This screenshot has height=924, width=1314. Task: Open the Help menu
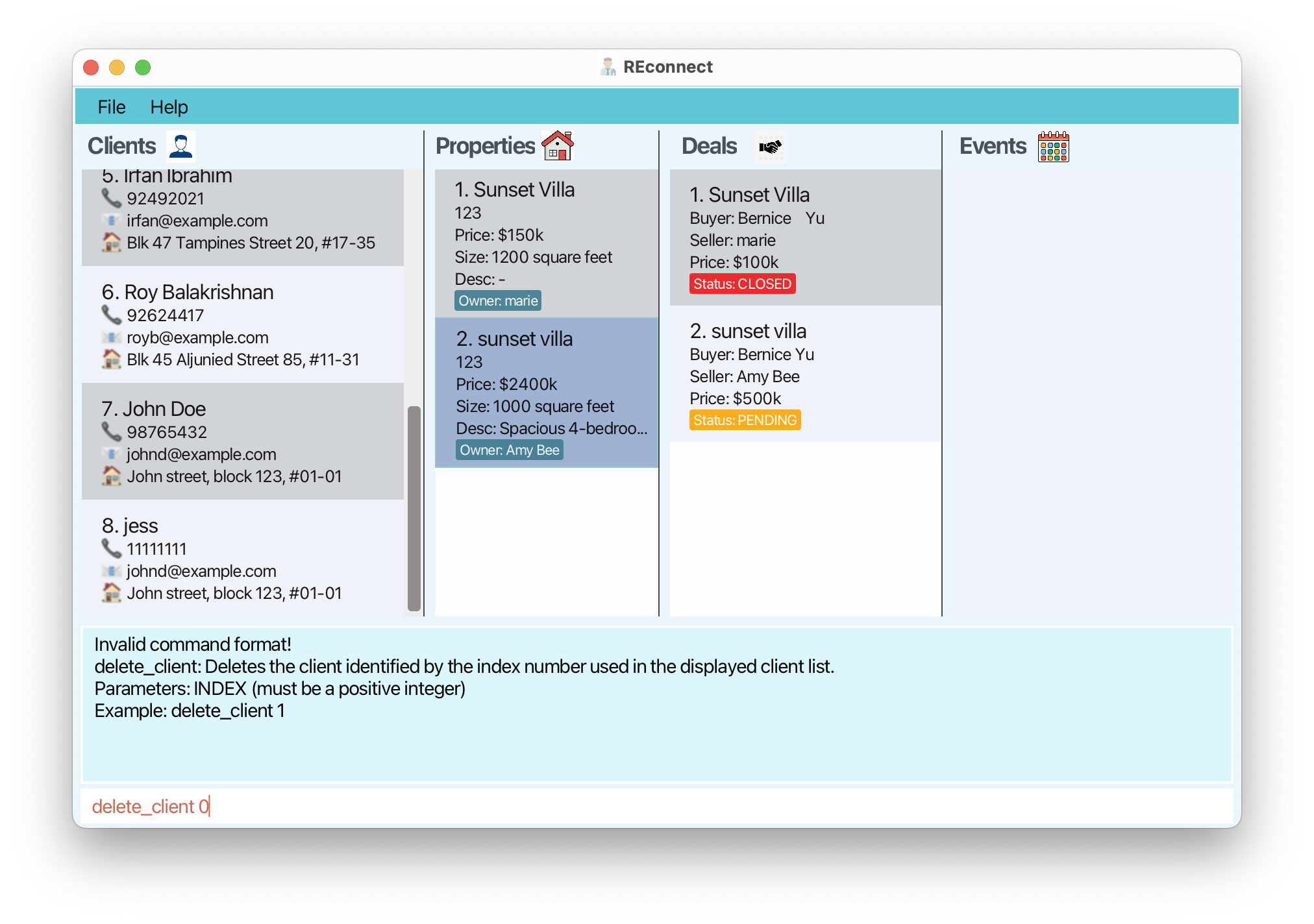coord(169,107)
